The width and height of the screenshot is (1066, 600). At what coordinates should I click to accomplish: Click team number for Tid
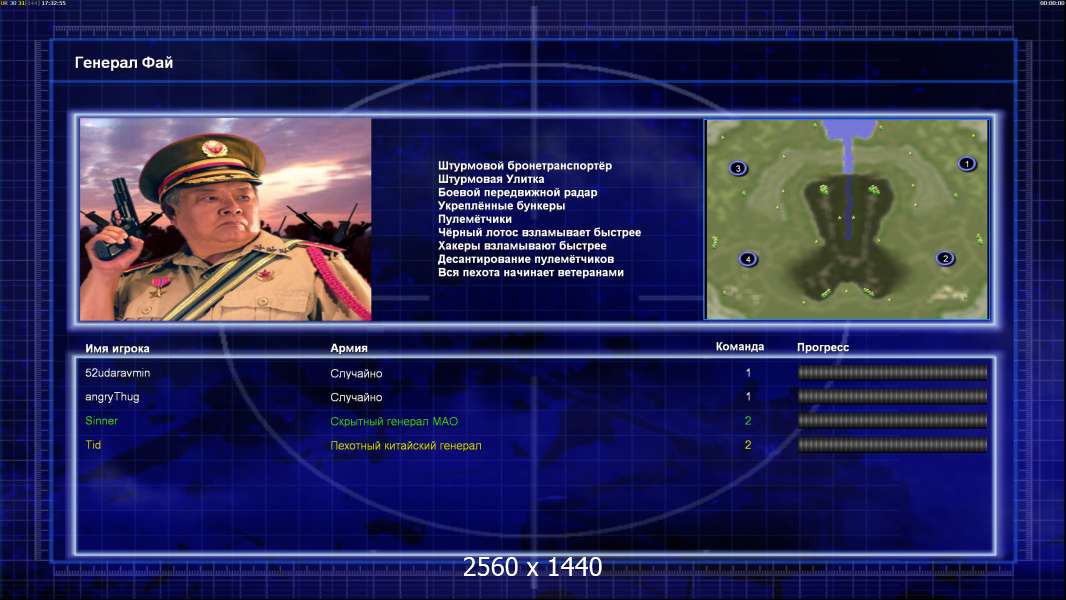748,445
